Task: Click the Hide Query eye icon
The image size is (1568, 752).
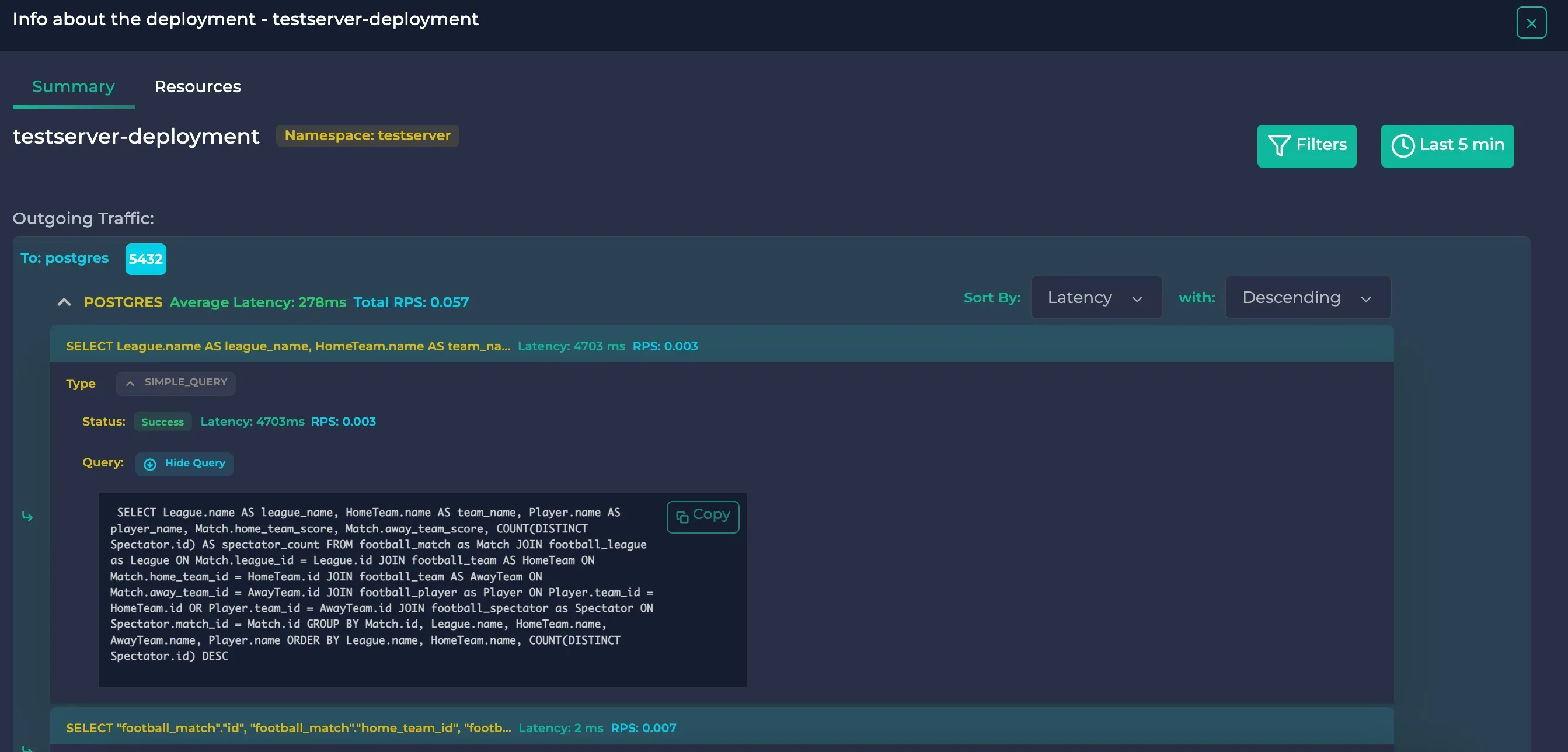Action: (x=150, y=463)
